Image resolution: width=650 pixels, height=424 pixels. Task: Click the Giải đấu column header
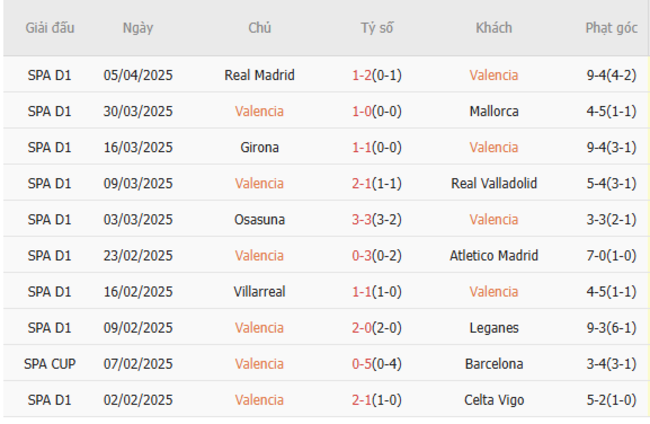(50, 28)
